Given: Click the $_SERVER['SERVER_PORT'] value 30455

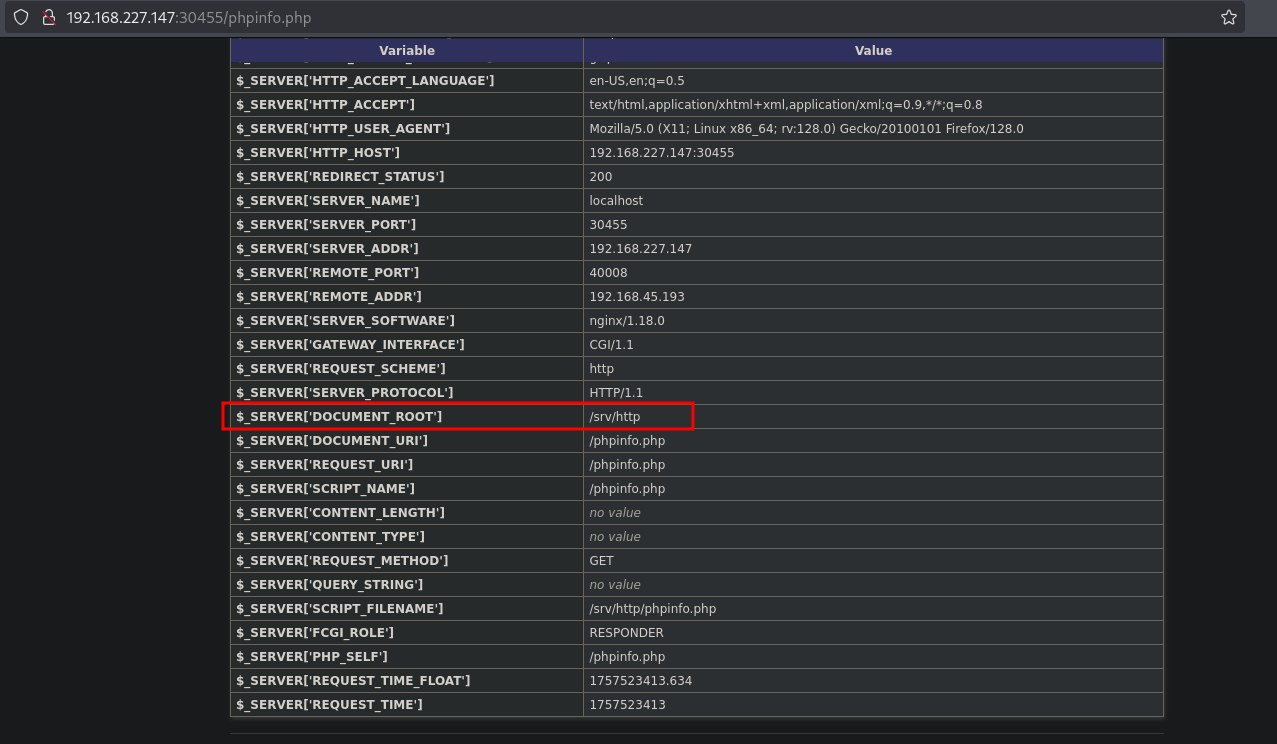Looking at the screenshot, I should click(608, 225).
